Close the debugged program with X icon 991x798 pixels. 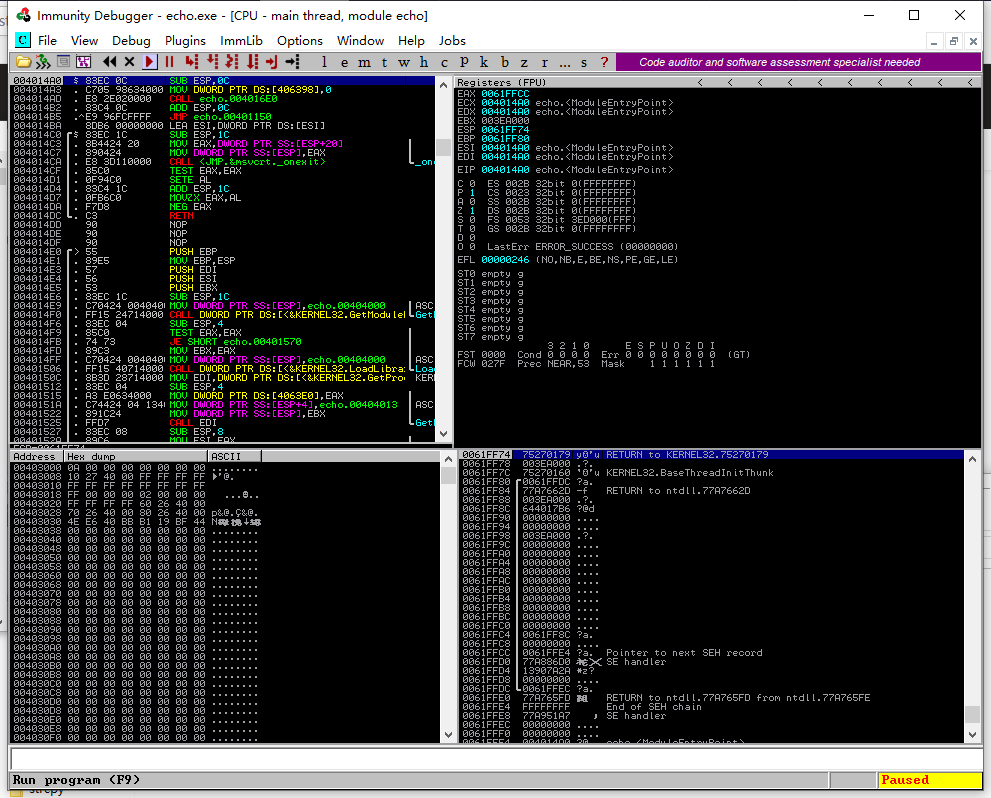[130, 62]
